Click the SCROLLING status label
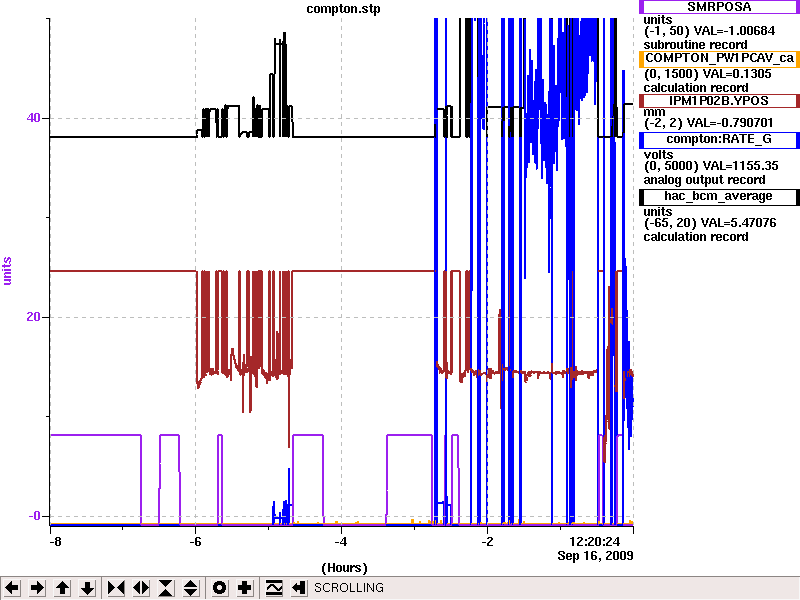800x600 pixels. coord(349,588)
